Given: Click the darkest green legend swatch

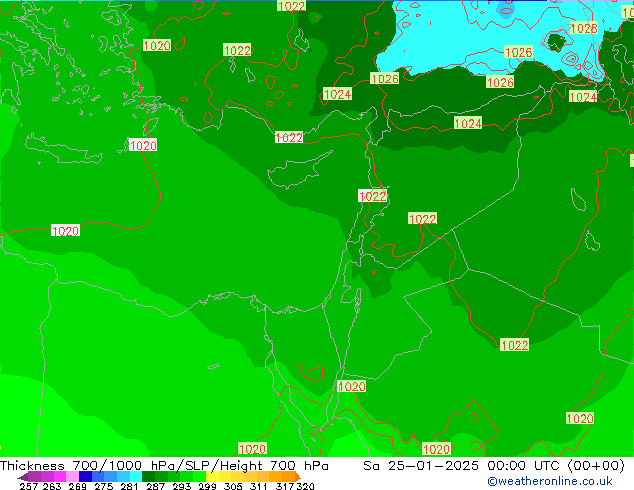Looking at the screenshot, I should coord(148,476).
